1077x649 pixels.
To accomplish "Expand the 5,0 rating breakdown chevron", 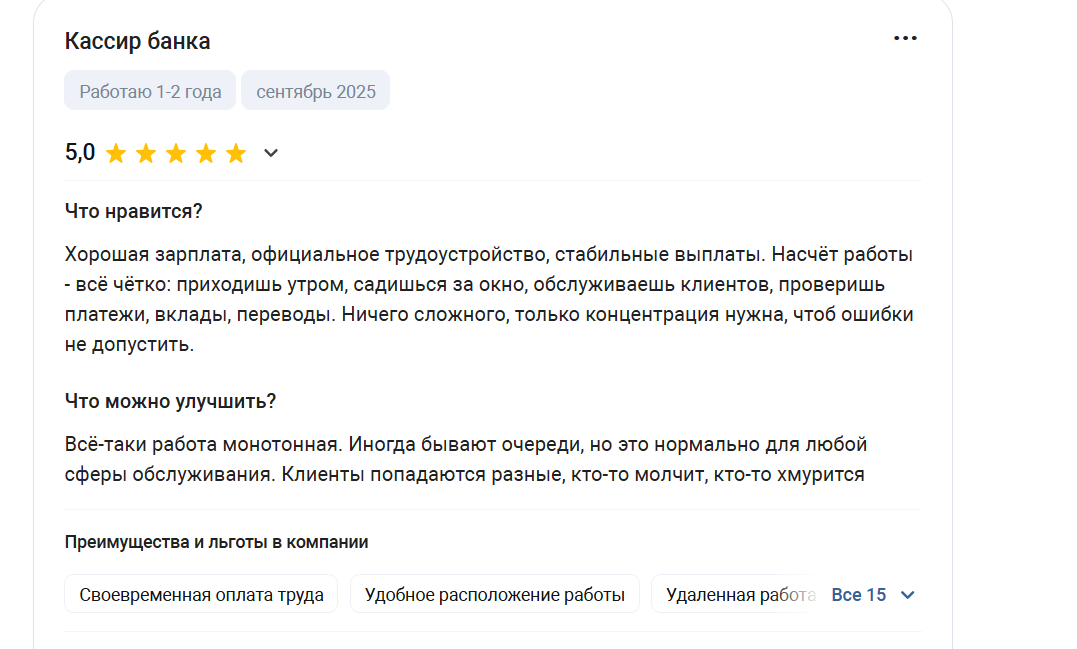I will (271, 153).
